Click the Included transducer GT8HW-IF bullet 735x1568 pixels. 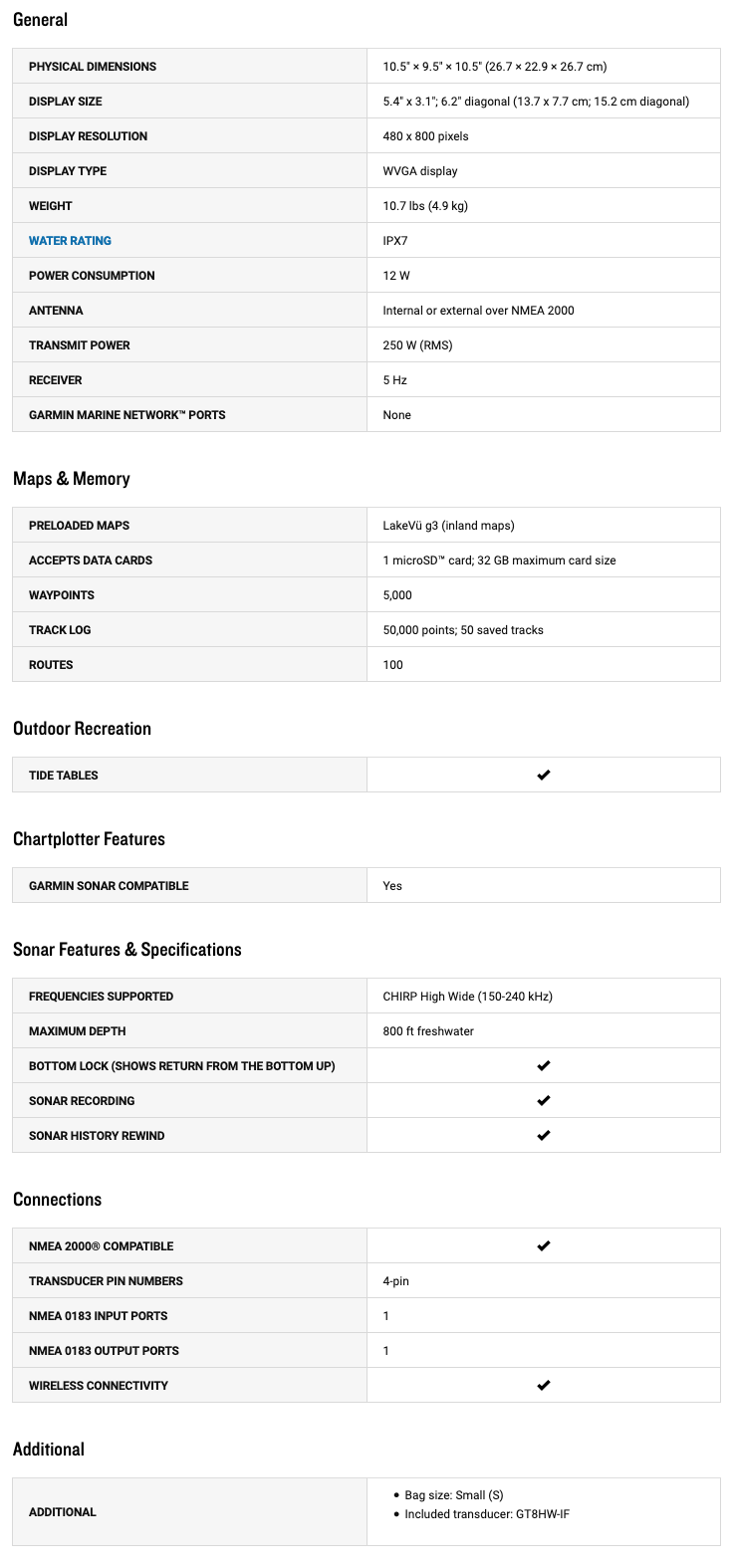point(487,1514)
